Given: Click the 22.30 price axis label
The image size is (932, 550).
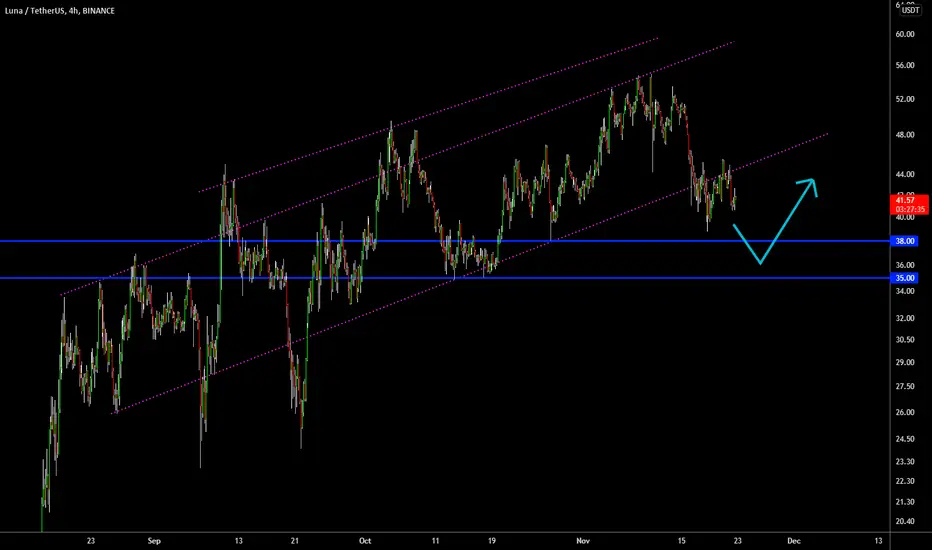Looking at the screenshot, I should click(905, 482).
